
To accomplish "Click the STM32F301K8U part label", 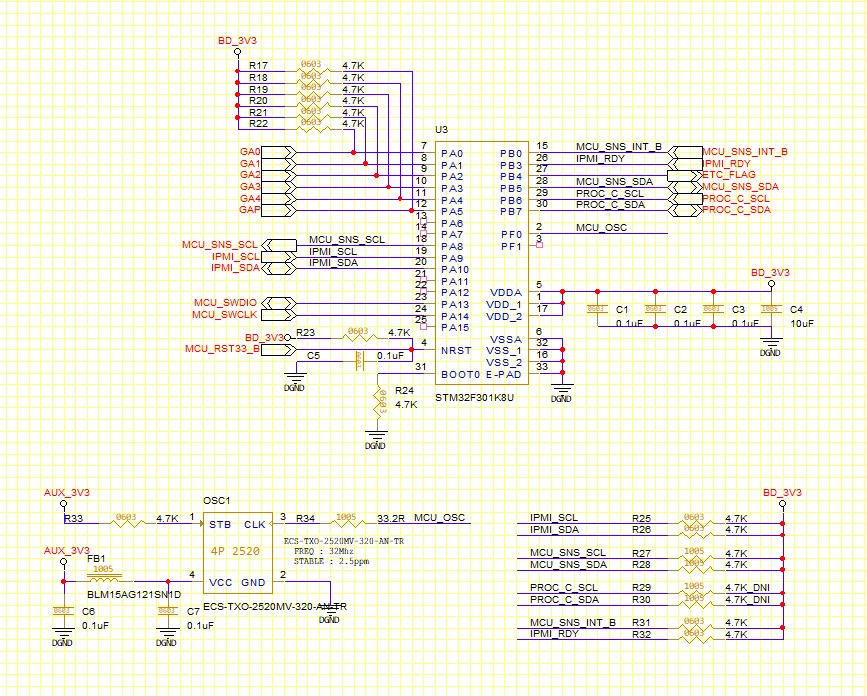I will 474,397.
